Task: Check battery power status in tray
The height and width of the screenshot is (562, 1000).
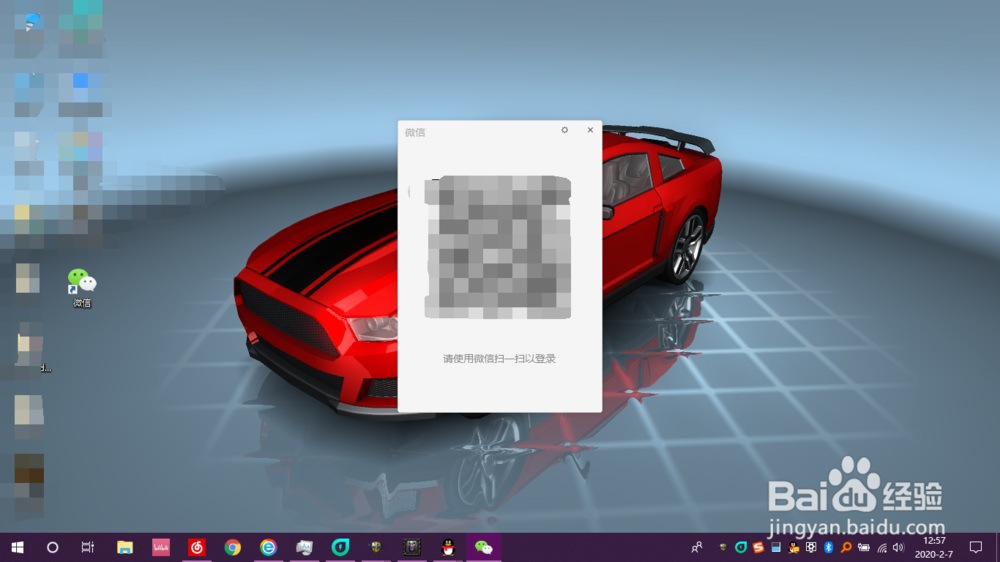Action: 864,547
